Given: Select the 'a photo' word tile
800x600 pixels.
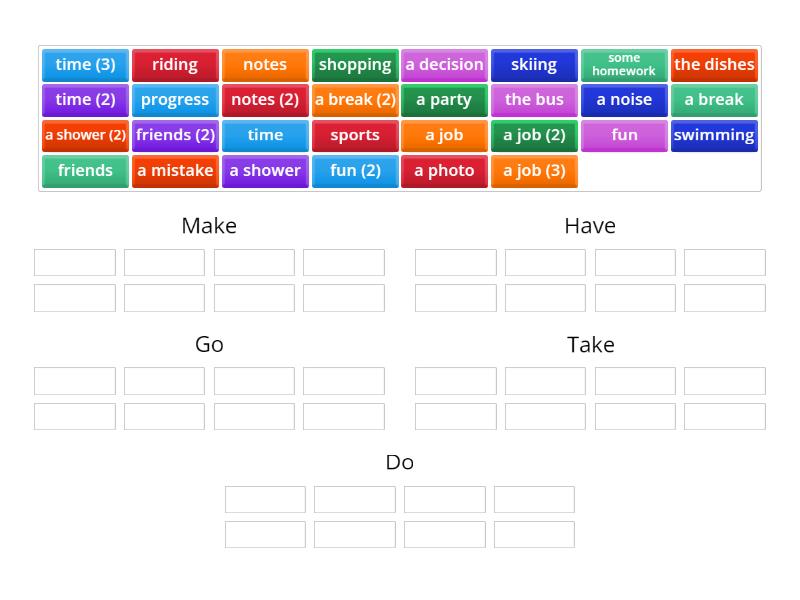Looking at the screenshot, I should [x=445, y=170].
